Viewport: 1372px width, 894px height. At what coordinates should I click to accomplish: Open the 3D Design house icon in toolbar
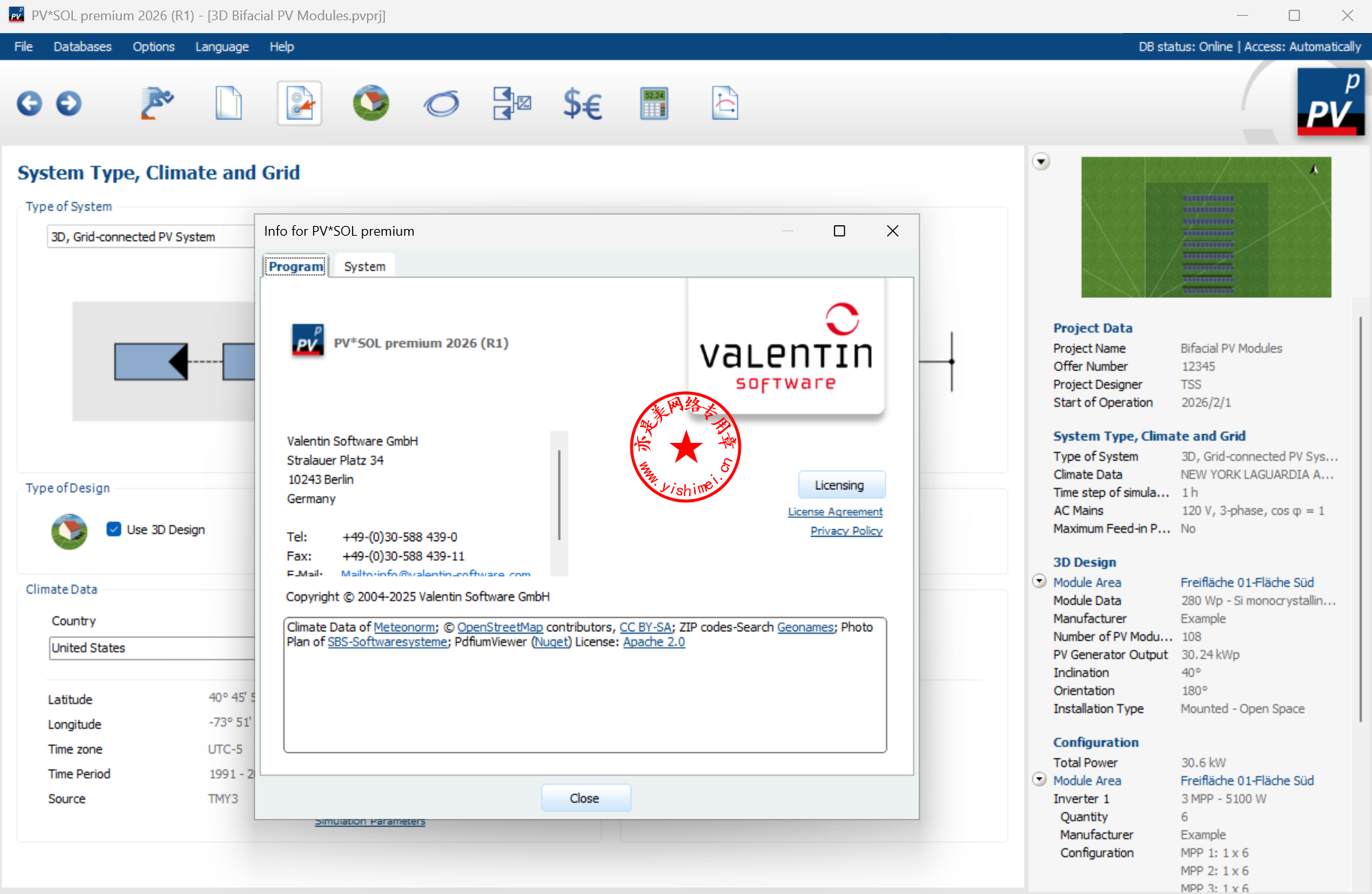click(x=371, y=104)
